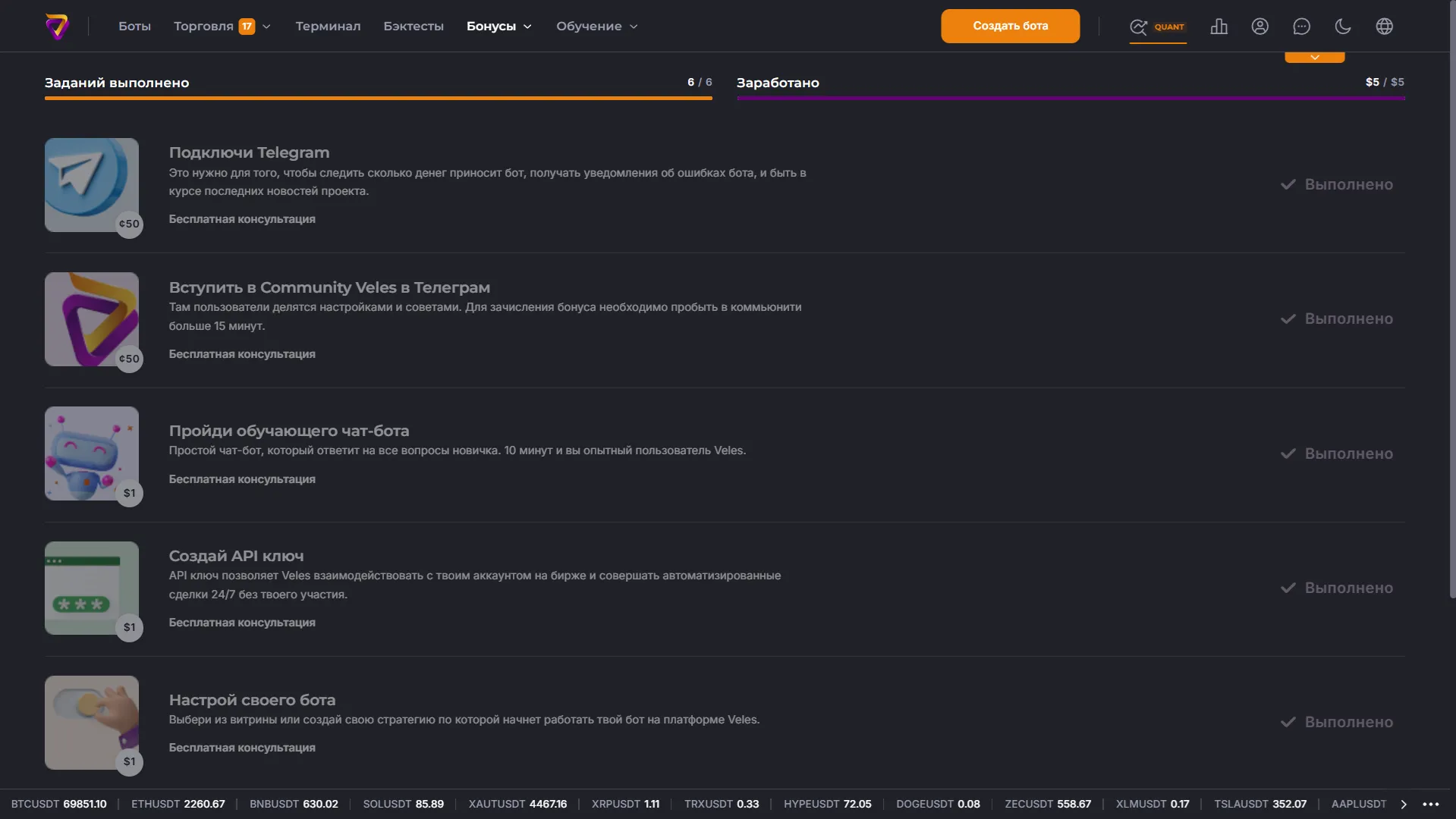
Task: Click the page vertical scrollbar
Action: 1452,300
